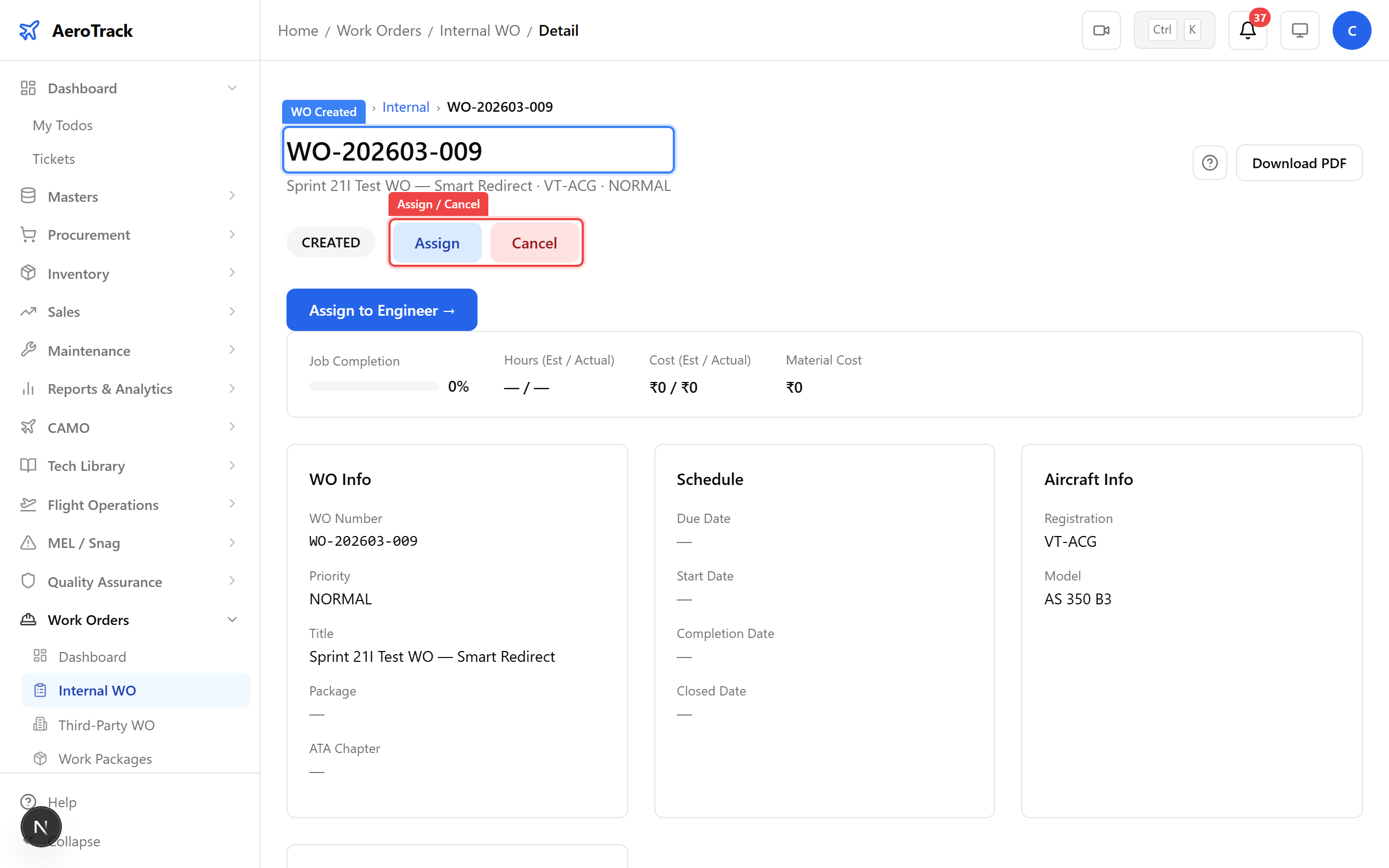1389x868 pixels.
Task: Click the monitor/display icon in the header
Action: [x=1299, y=30]
